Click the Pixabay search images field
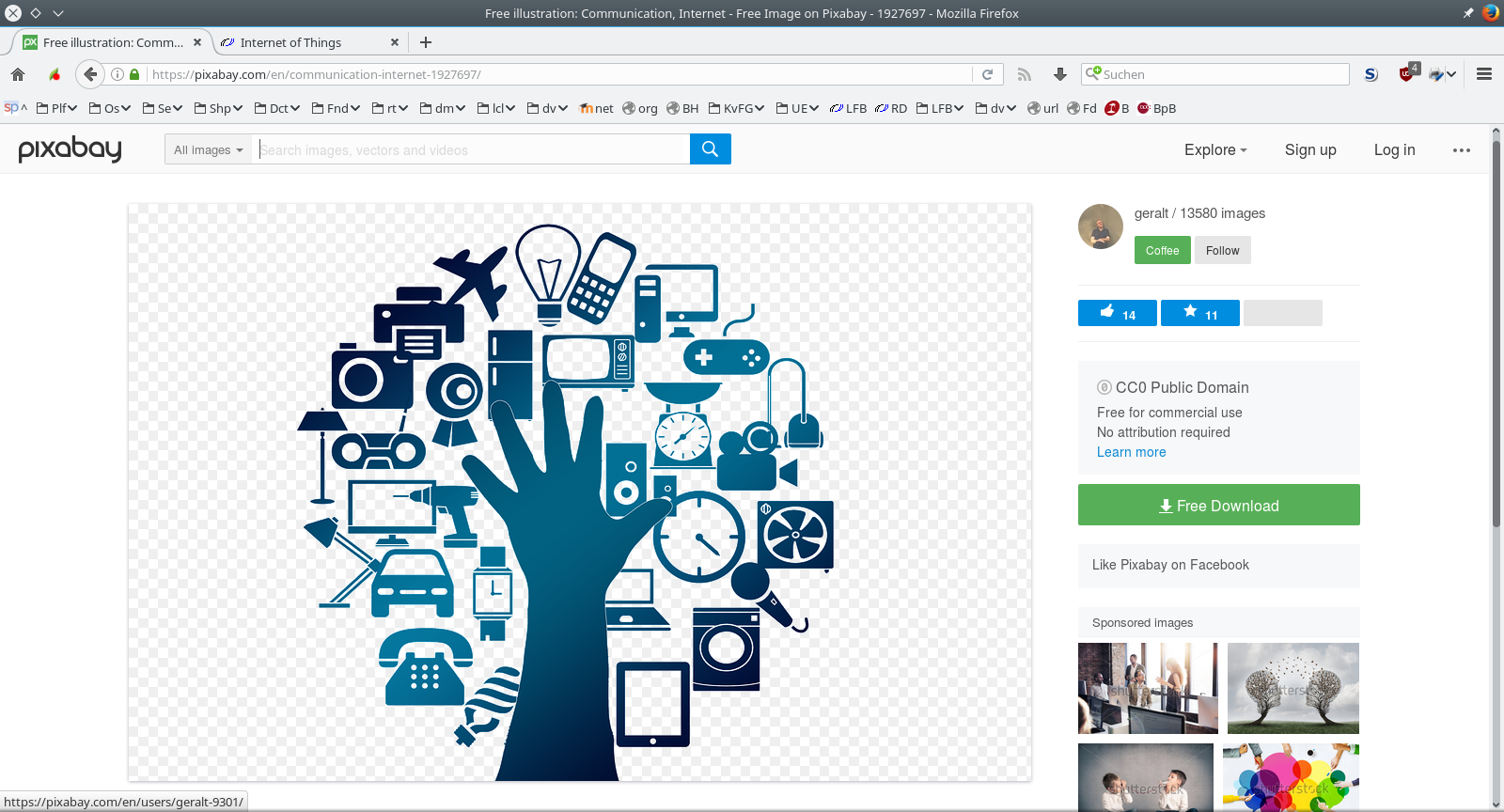This screenshot has width=1504, height=812. click(471, 149)
